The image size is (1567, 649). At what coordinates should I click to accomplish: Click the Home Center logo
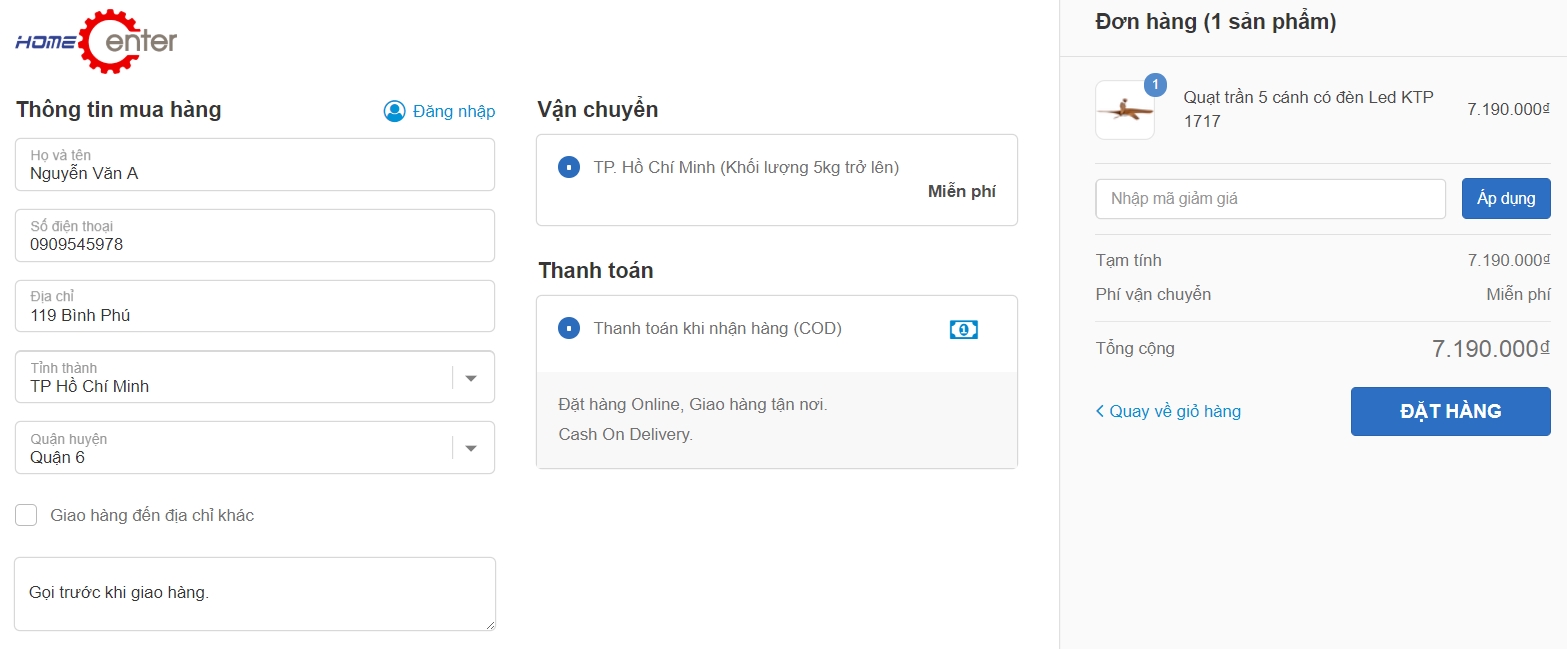coord(97,41)
